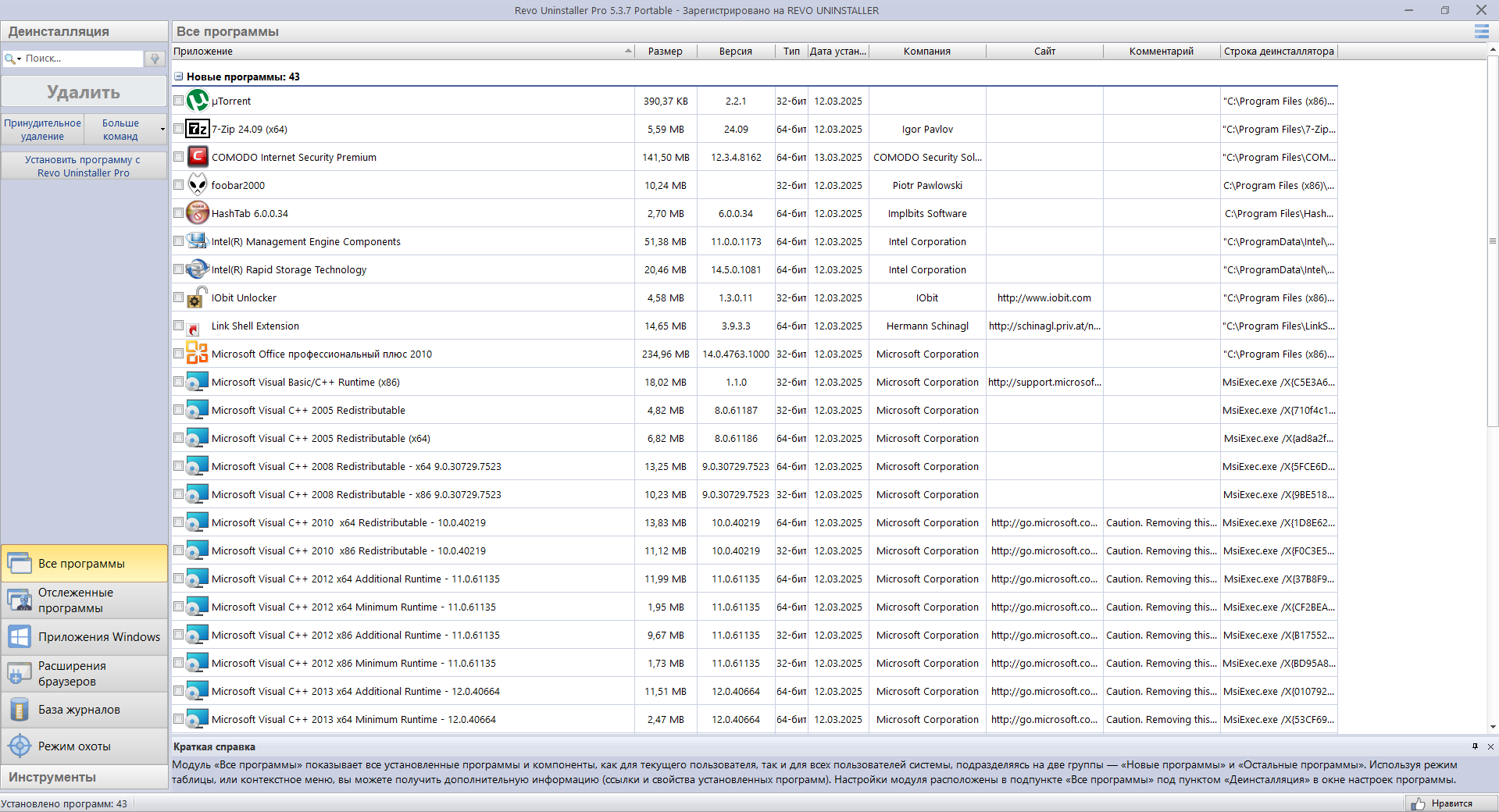Check the COMODO Internet Security Premium checkbox

coord(179,157)
